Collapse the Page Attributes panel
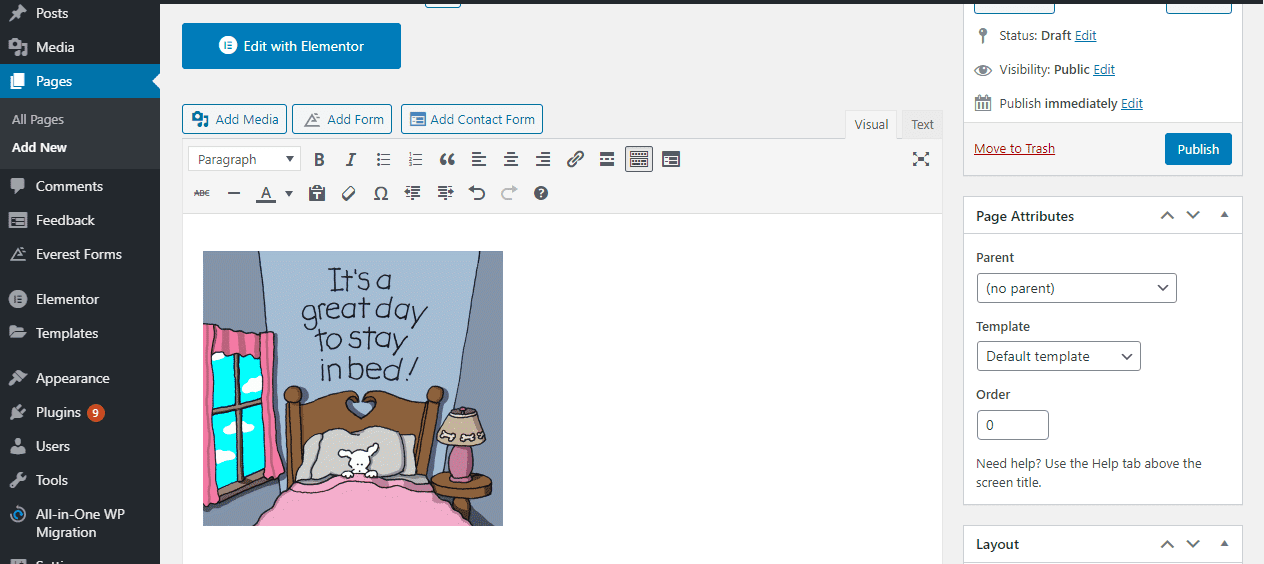The image size is (1264, 564). point(1224,215)
